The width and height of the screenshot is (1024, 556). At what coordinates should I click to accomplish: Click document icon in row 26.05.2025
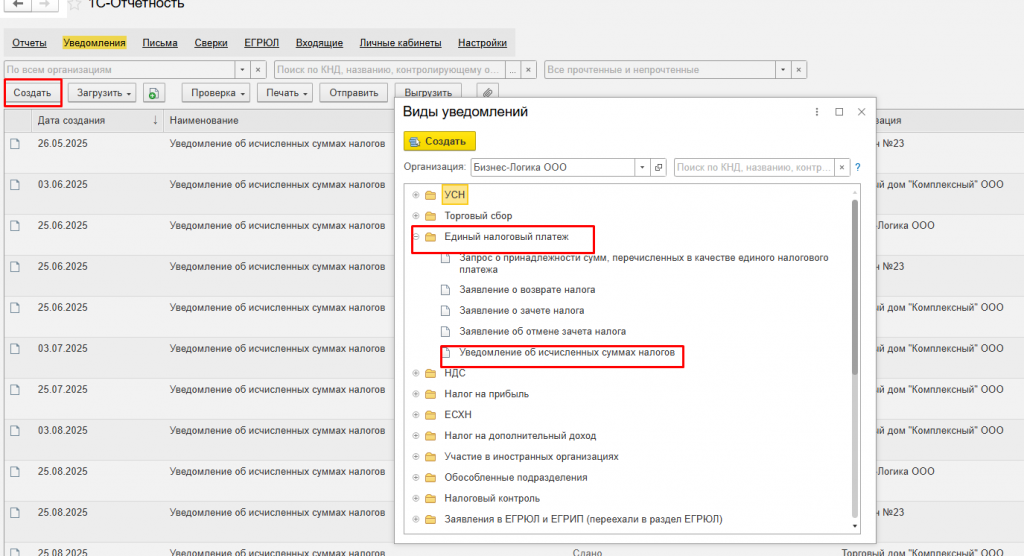[16, 144]
